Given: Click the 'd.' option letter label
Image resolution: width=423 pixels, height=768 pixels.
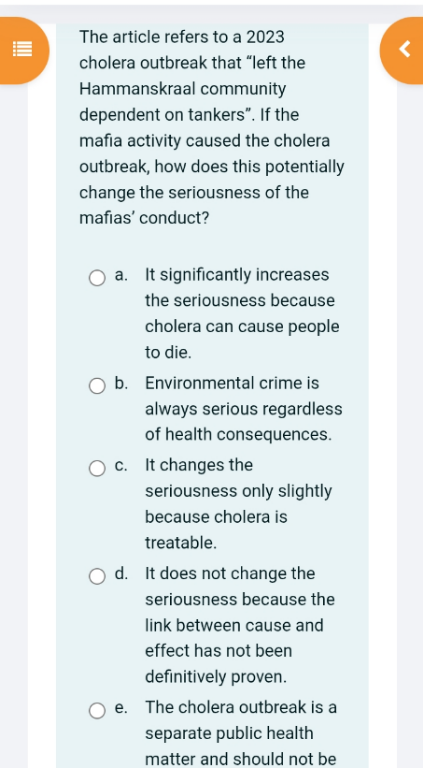Looking at the screenshot, I should pyautogui.click(x=121, y=574).
